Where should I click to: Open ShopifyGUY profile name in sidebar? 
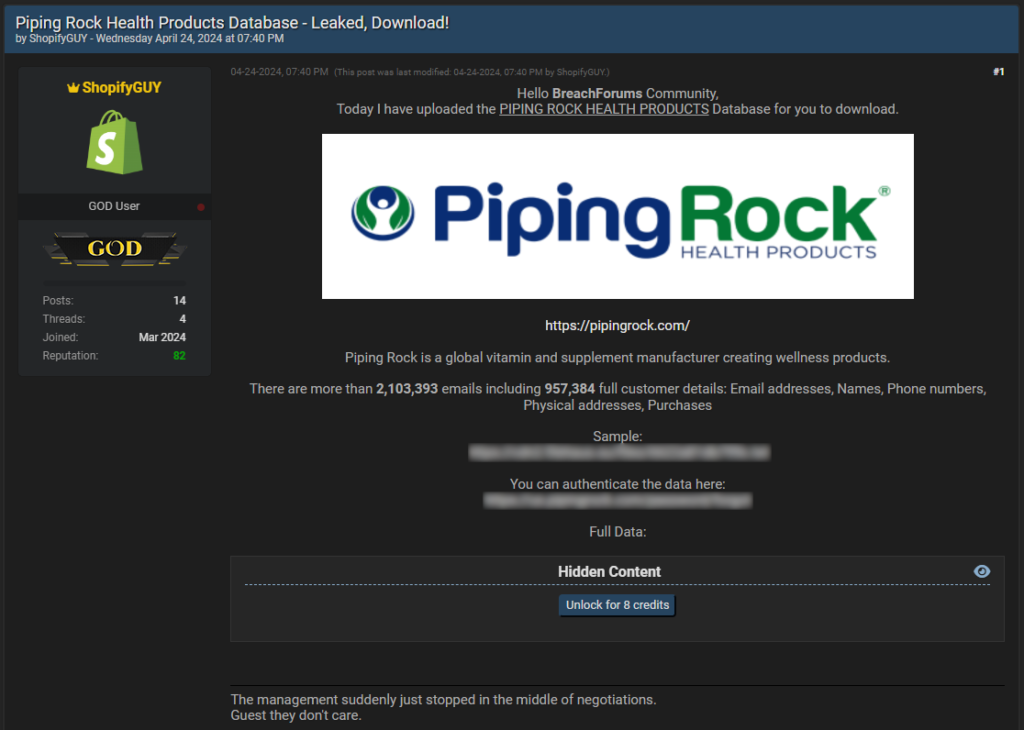121,87
